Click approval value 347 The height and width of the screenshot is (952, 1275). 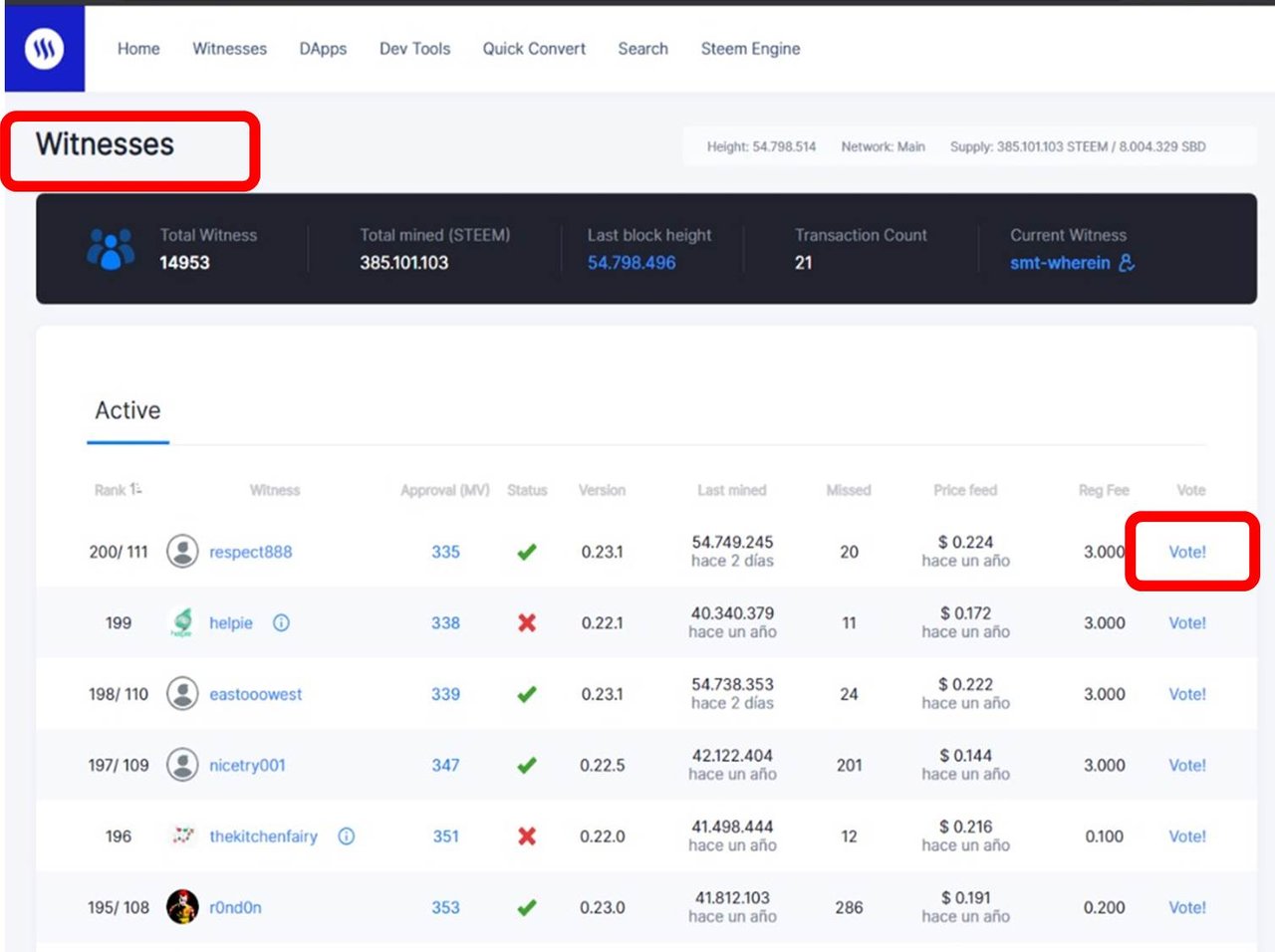(x=445, y=766)
